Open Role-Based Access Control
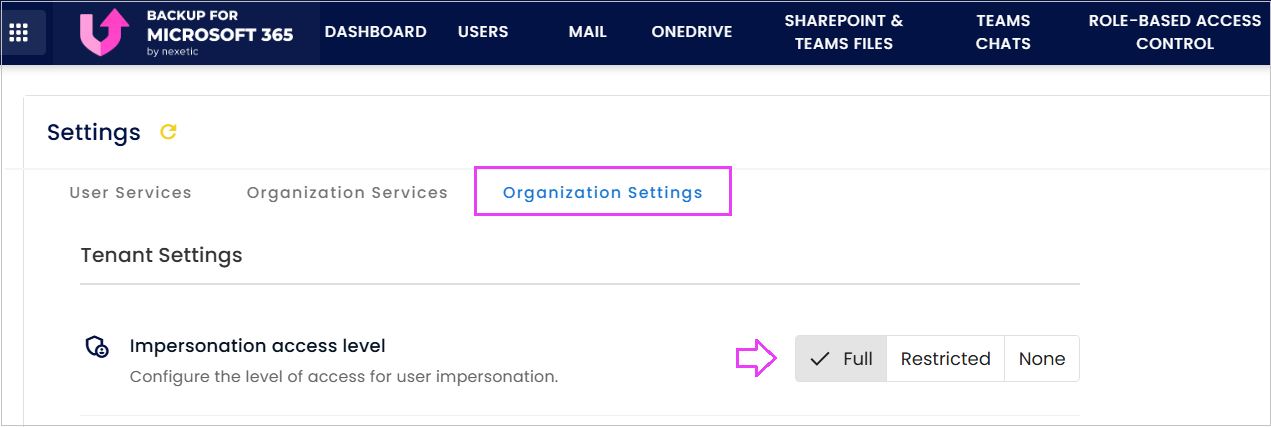This screenshot has width=1271, height=427. (x=1175, y=32)
